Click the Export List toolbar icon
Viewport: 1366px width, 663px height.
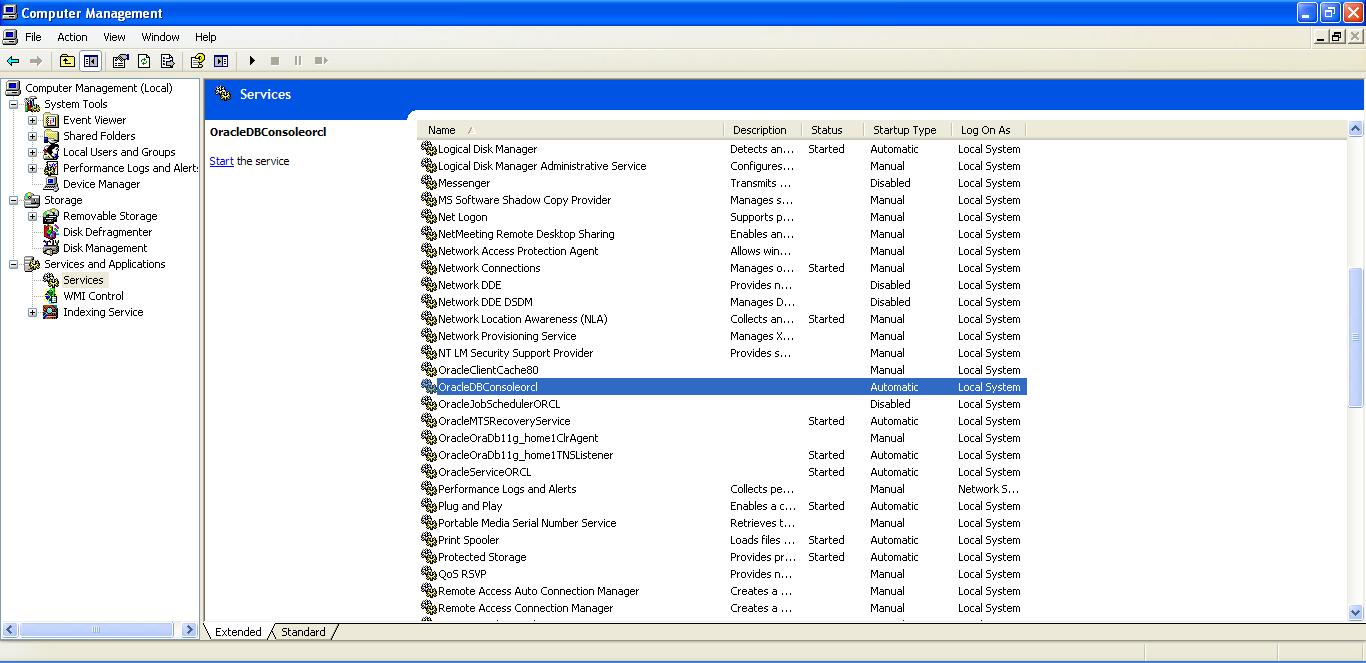(x=167, y=61)
